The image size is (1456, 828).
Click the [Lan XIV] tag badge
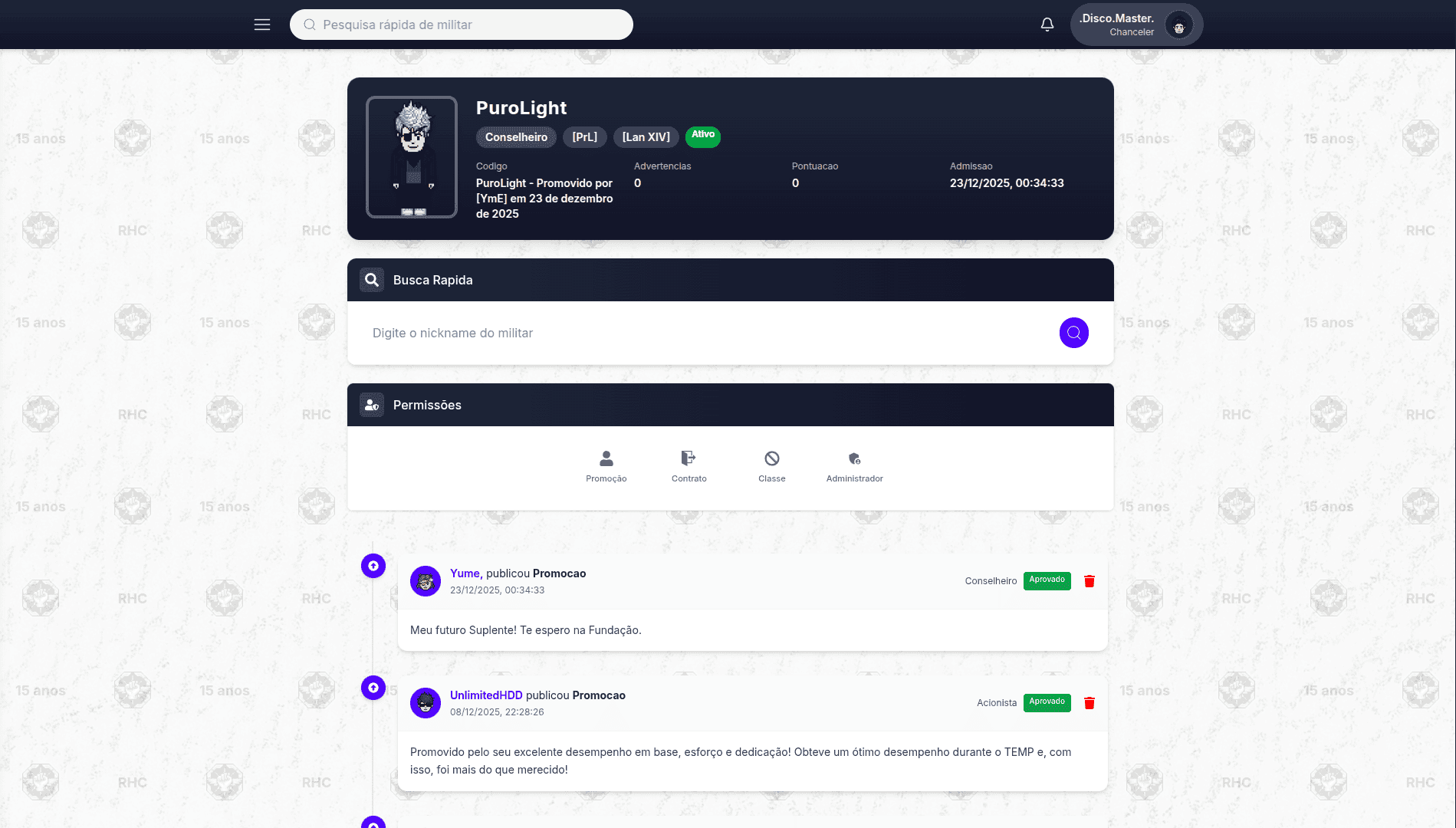click(646, 137)
